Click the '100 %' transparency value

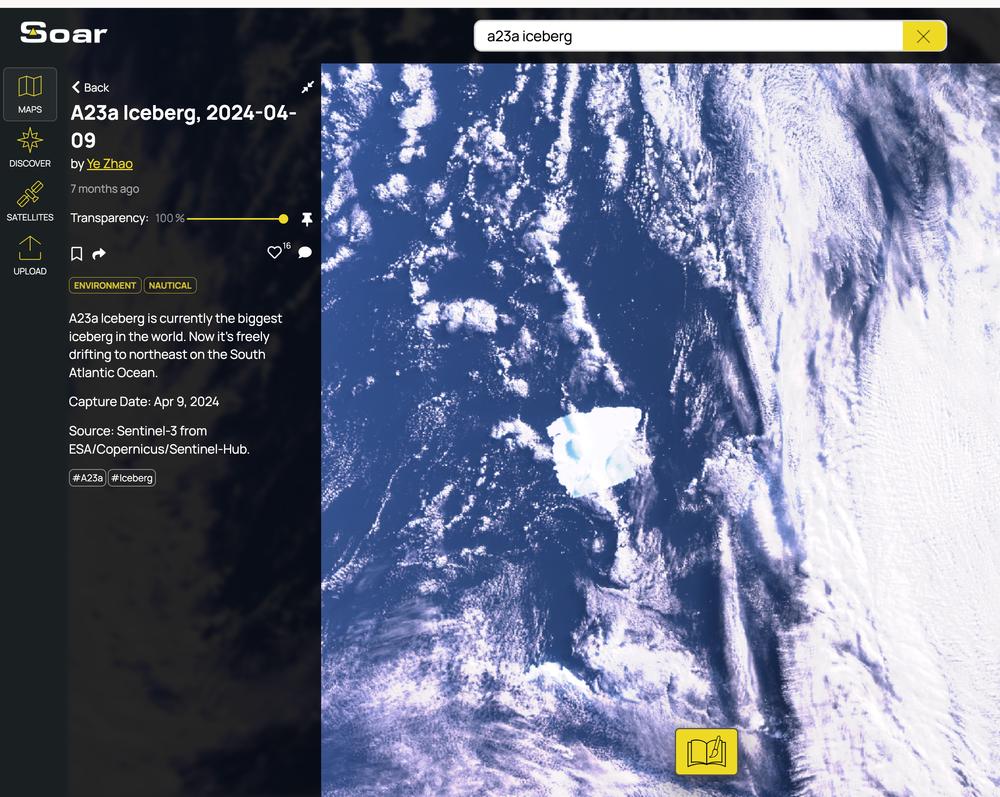coord(170,218)
